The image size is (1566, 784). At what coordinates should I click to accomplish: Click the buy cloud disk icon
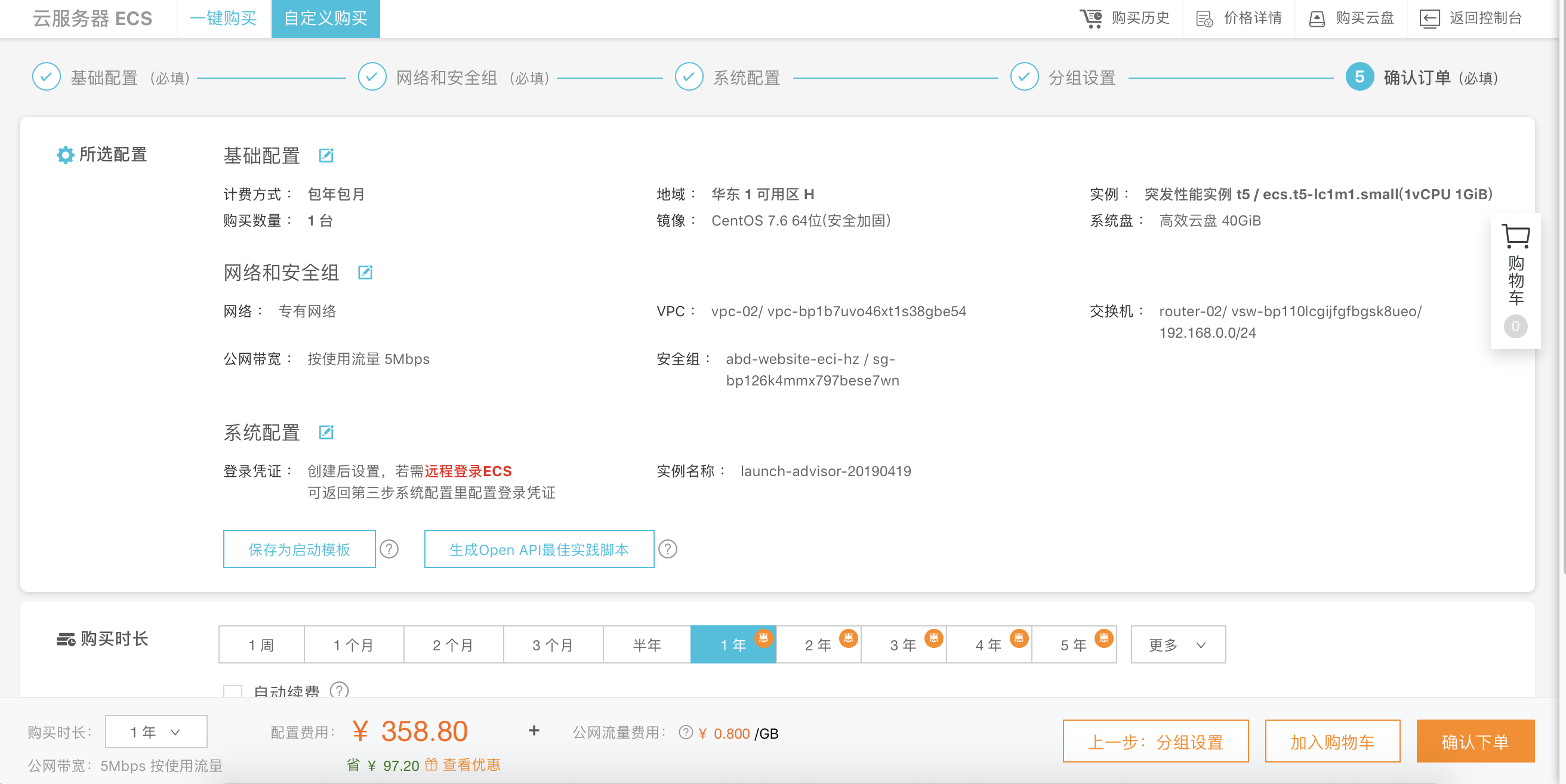(x=1317, y=19)
